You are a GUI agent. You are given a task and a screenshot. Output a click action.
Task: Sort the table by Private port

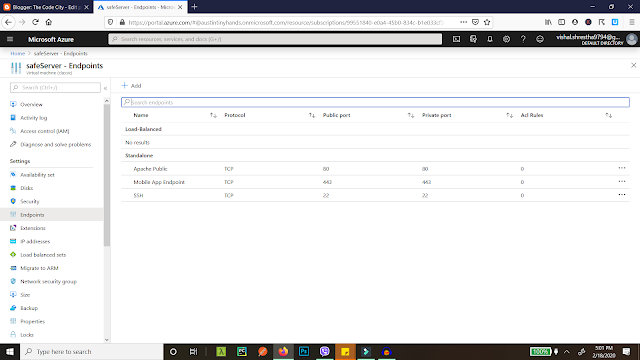tap(509, 116)
